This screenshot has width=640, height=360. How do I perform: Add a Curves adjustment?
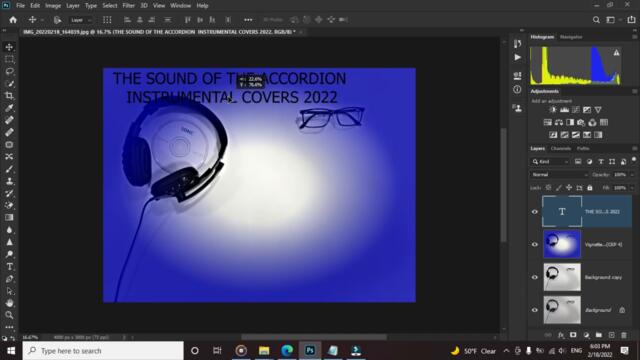pyautogui.click(x=576, y=110)
